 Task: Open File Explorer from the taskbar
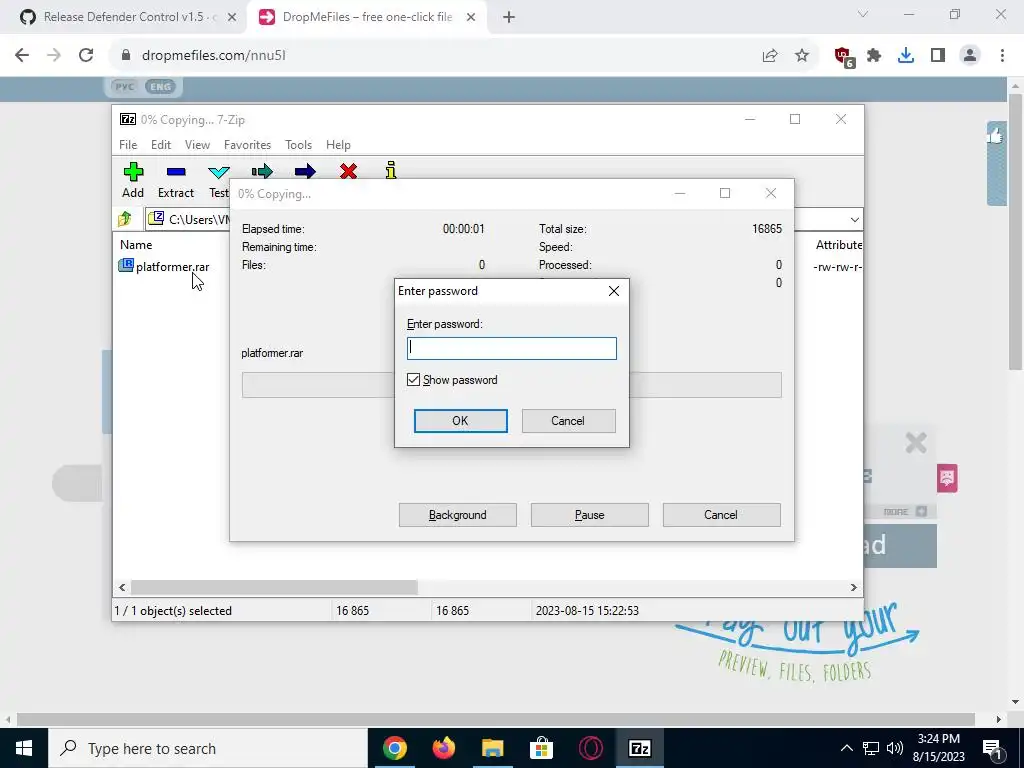[x=493, y=748]
